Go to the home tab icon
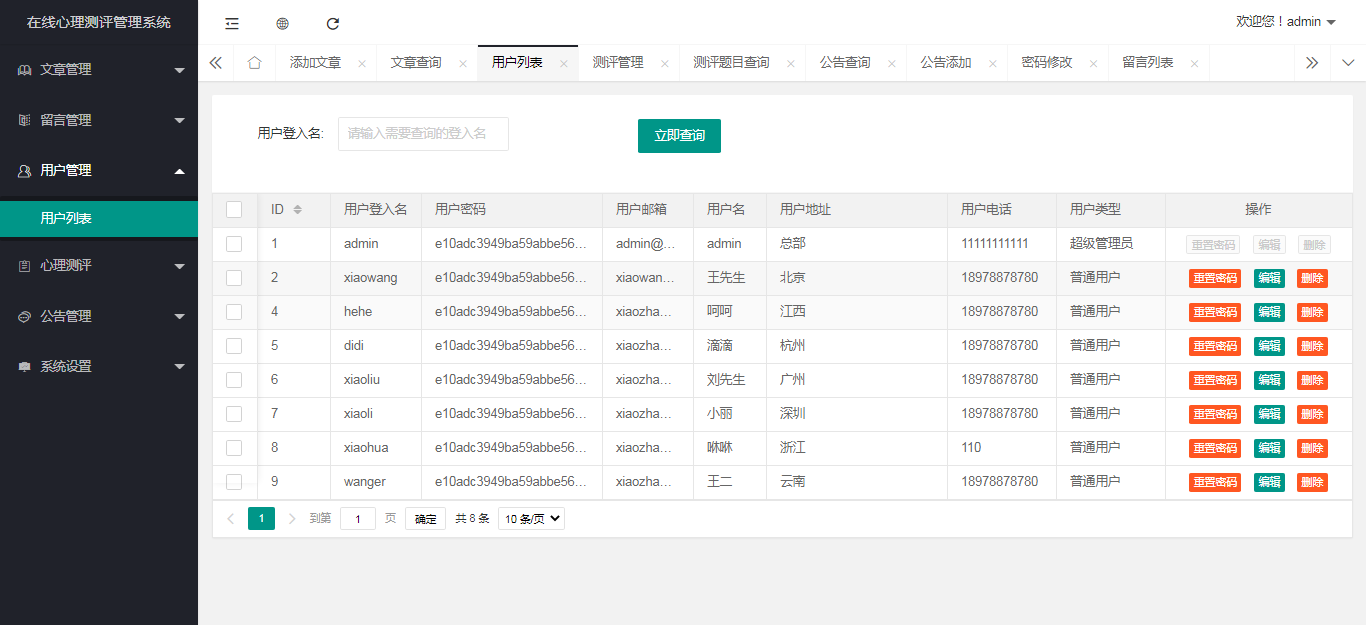The width and height of the screenshot is (1366, 625). point(254,63)
